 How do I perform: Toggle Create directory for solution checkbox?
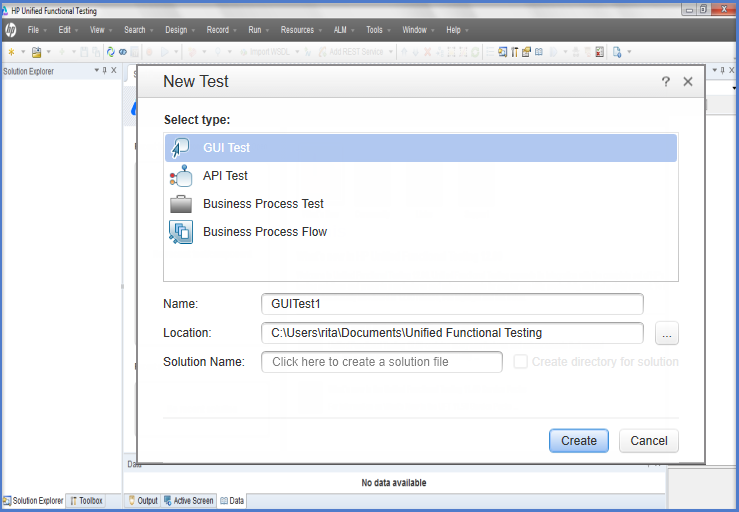(x=520, y=362)
